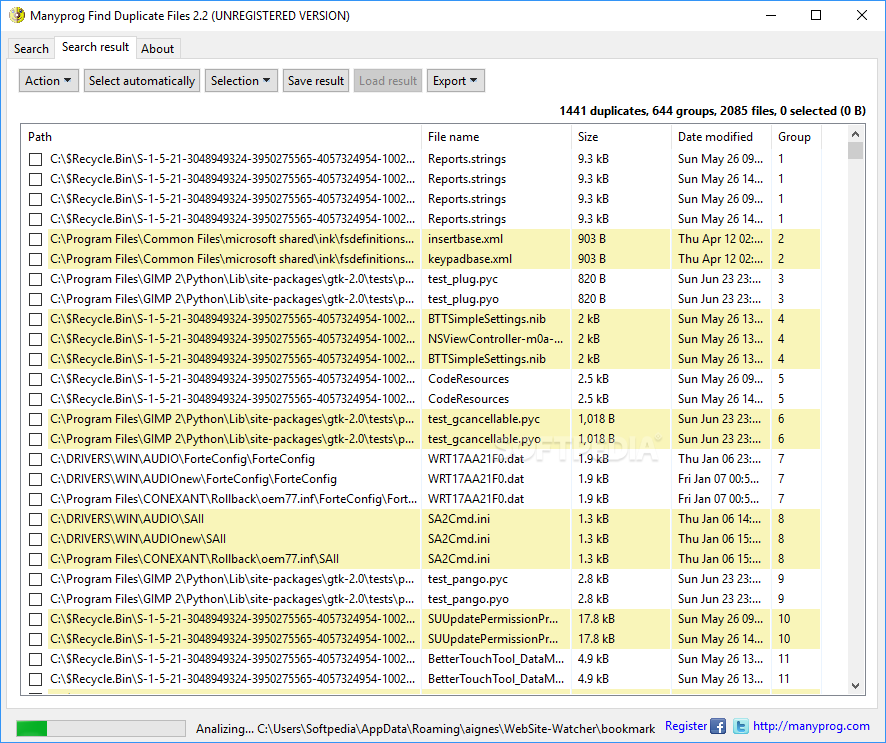
Task: Click the scrollbar down arrow
Action: [x=855, y=686]
